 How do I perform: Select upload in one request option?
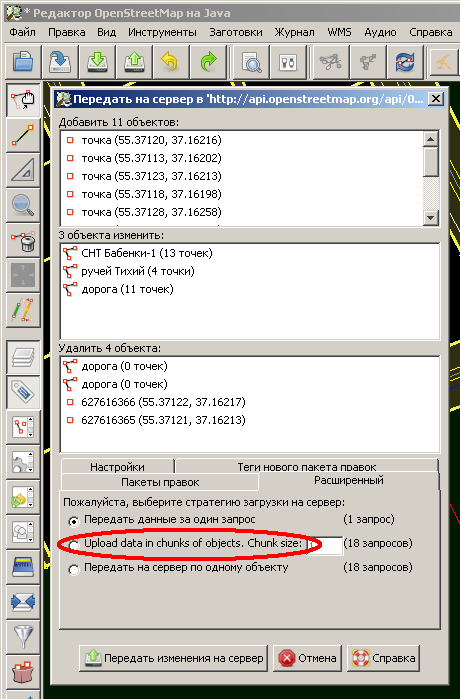pos(74,520)
